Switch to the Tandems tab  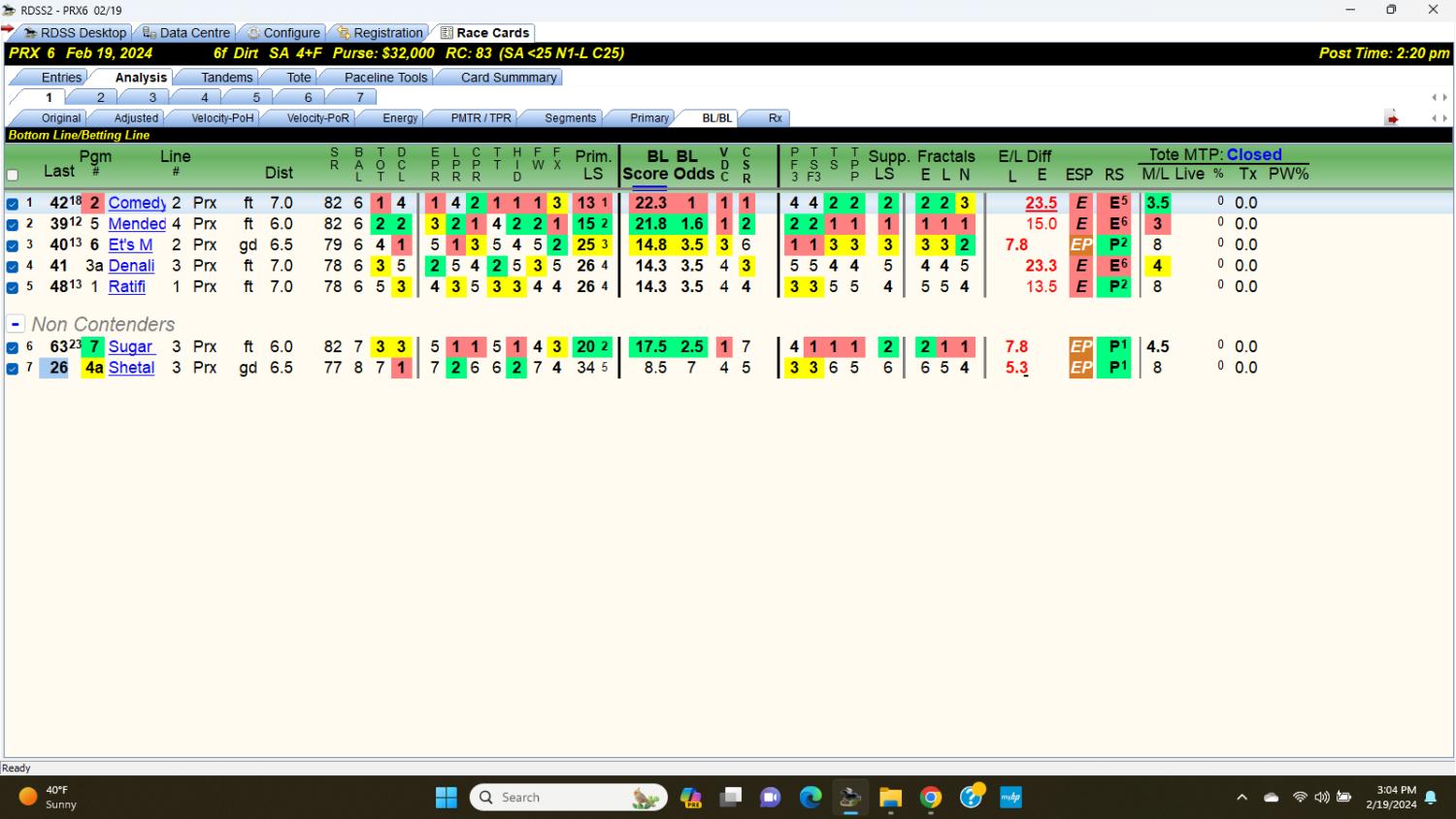coord(226,78)
